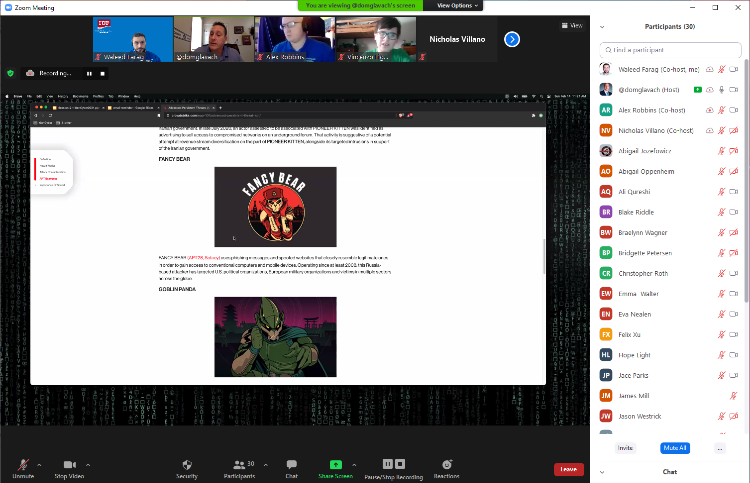
Task: Click the shared browser address bar
Action: 280,115
